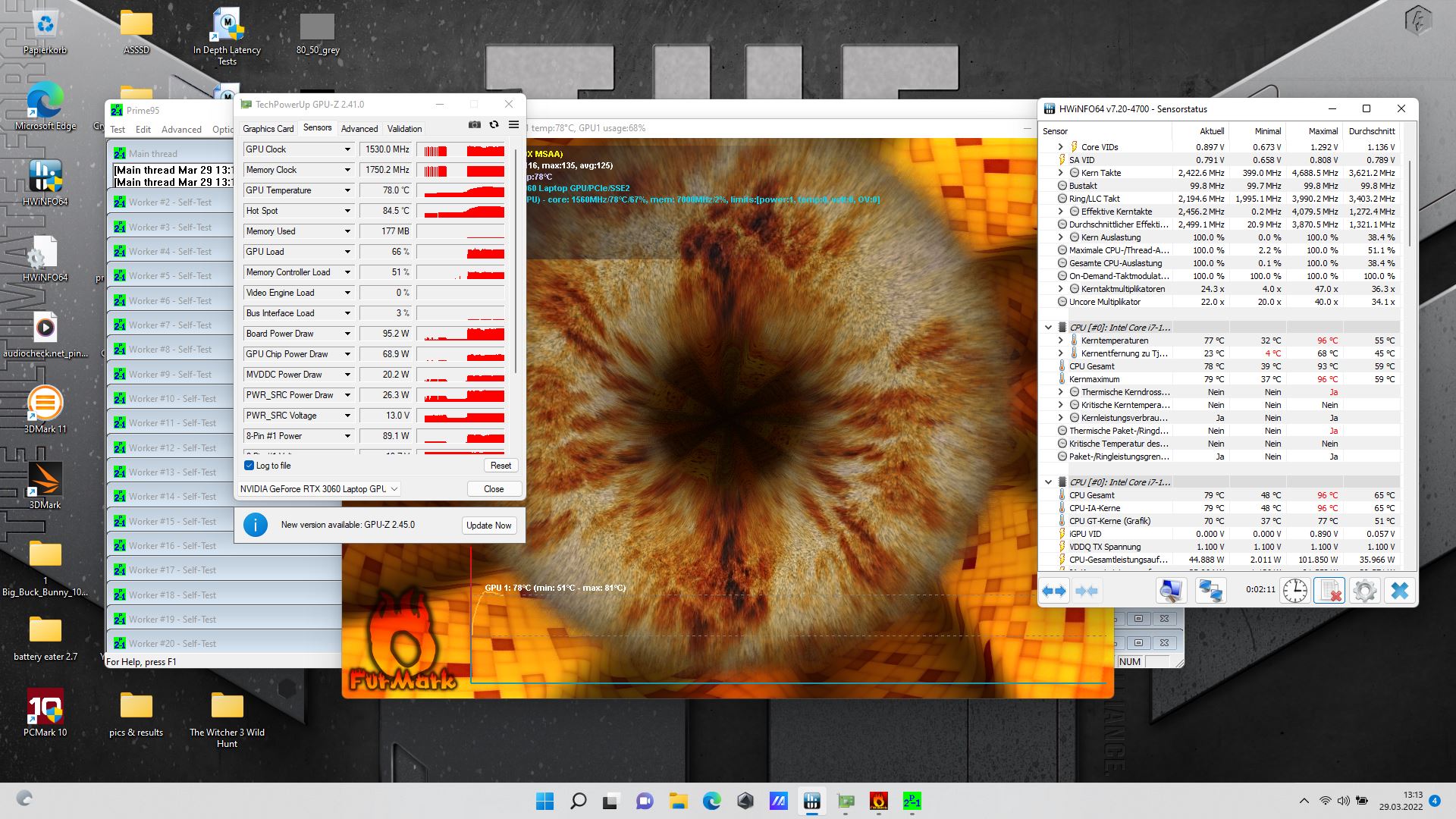Expand the Kerntemperaturen sensor row

1060,340
